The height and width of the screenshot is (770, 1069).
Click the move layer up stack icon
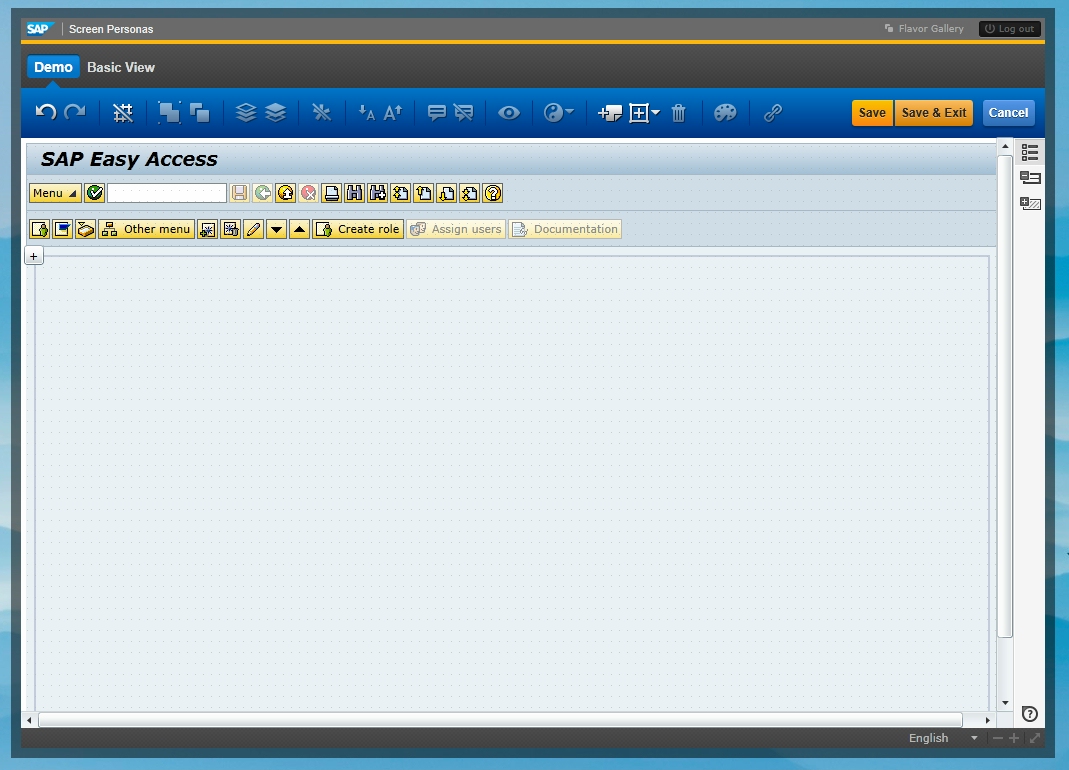[245, 113]
